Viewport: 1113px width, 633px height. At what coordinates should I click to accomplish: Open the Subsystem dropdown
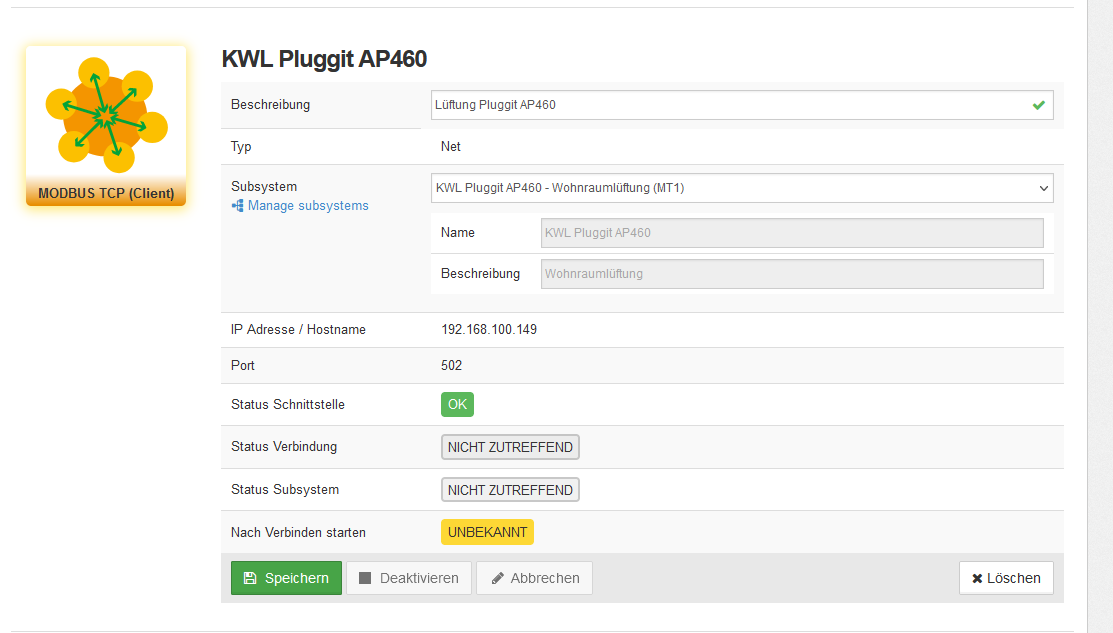click(x=742, y=188)
